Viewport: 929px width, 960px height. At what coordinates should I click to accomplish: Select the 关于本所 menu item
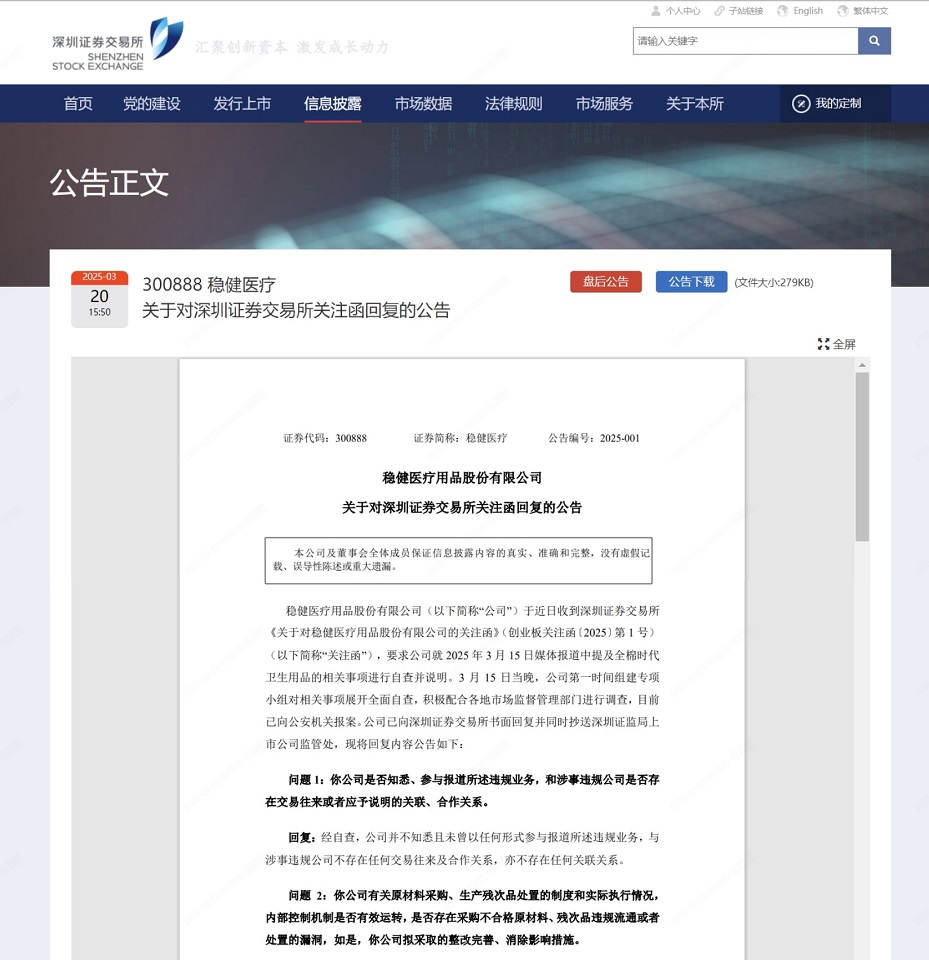(x=693, y=103)
